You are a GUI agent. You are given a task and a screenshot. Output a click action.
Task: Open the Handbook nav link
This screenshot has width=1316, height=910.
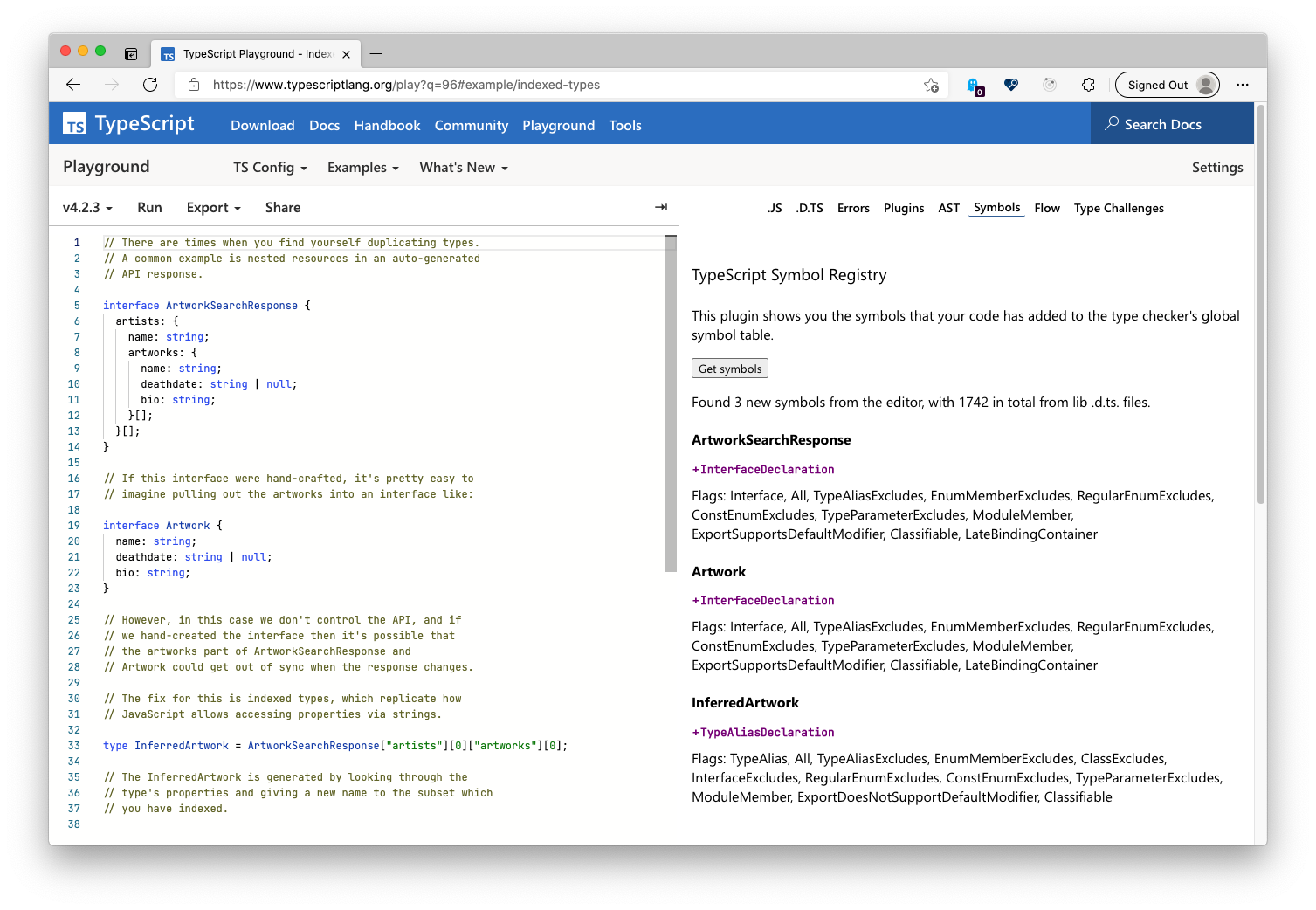(x=387, y=125)
